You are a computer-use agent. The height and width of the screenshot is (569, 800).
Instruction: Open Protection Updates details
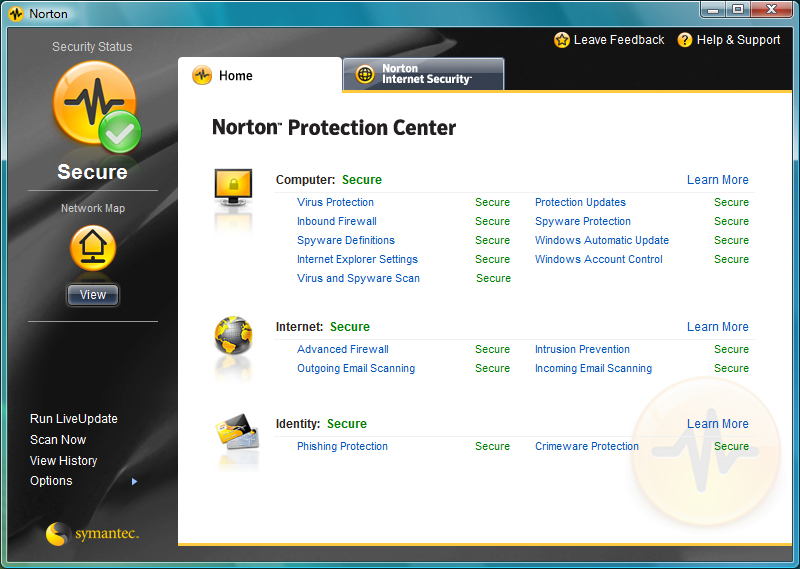tap(580, 202)
